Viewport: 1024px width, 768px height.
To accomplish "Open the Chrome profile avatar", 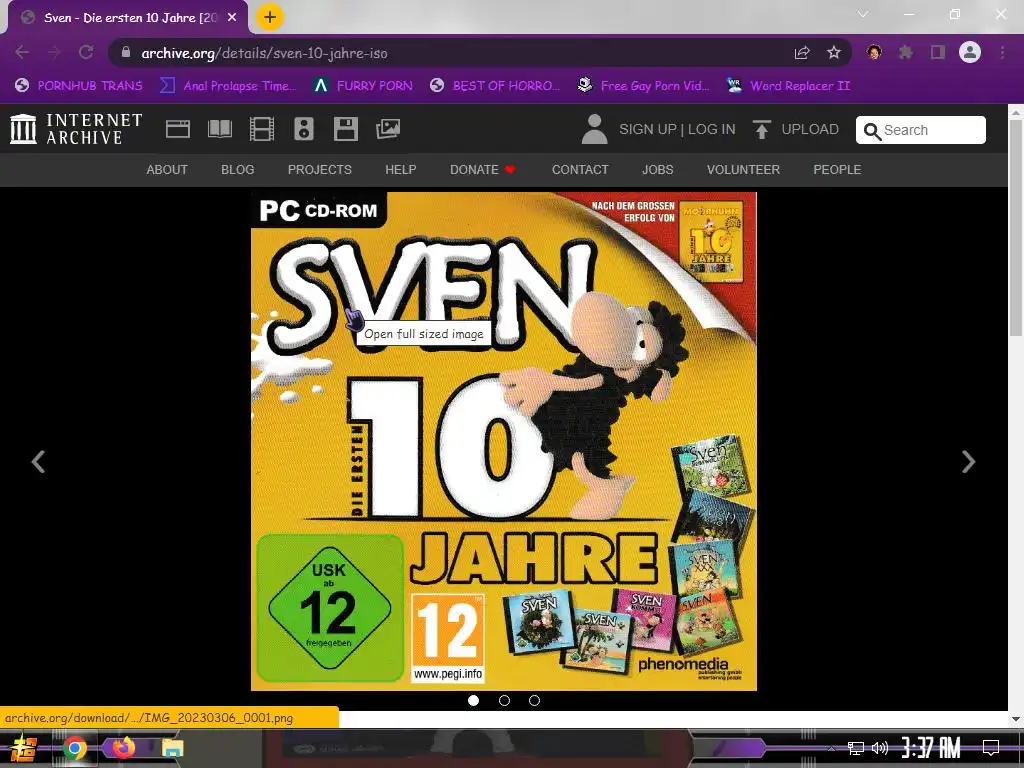I will pyautogui.click(x=970, y=52).
